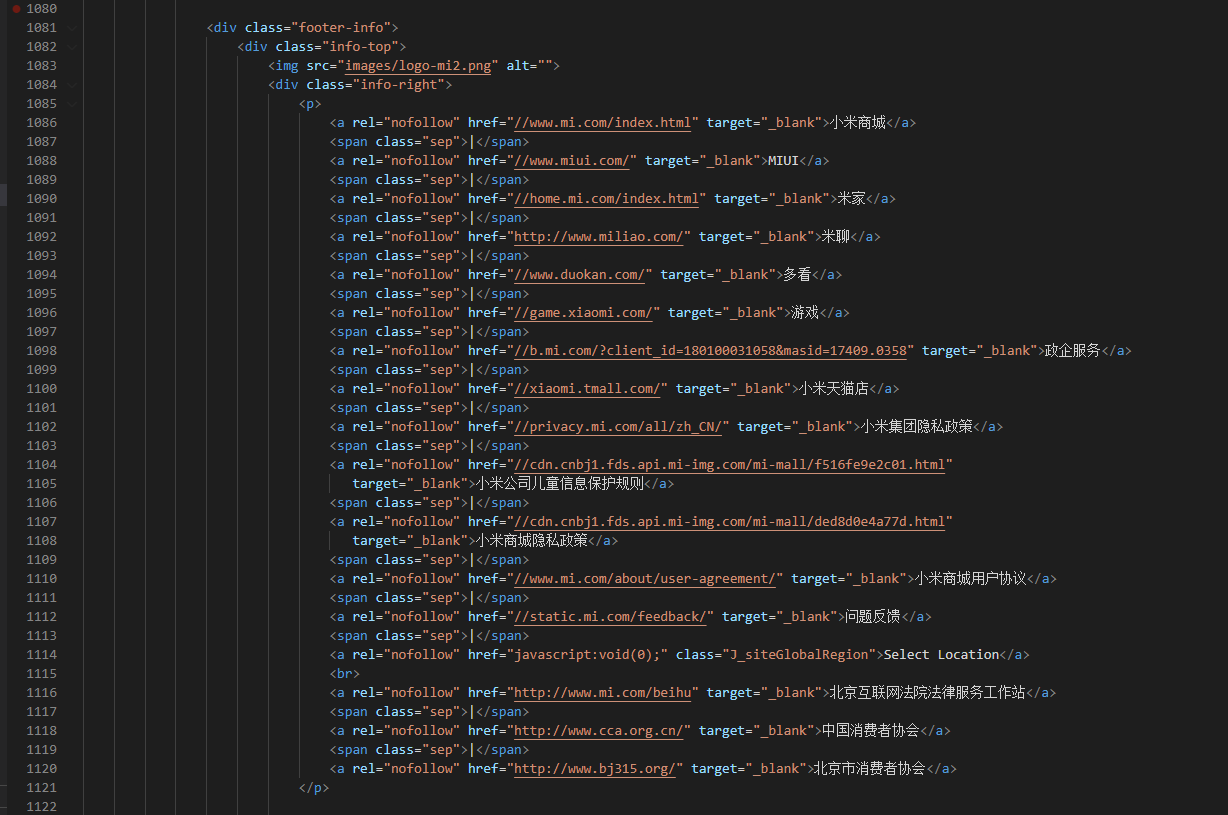Place cursor in 米家 anchor text
The height and width of the screenshot is (815, 1228).
click(x=851, y=198)
